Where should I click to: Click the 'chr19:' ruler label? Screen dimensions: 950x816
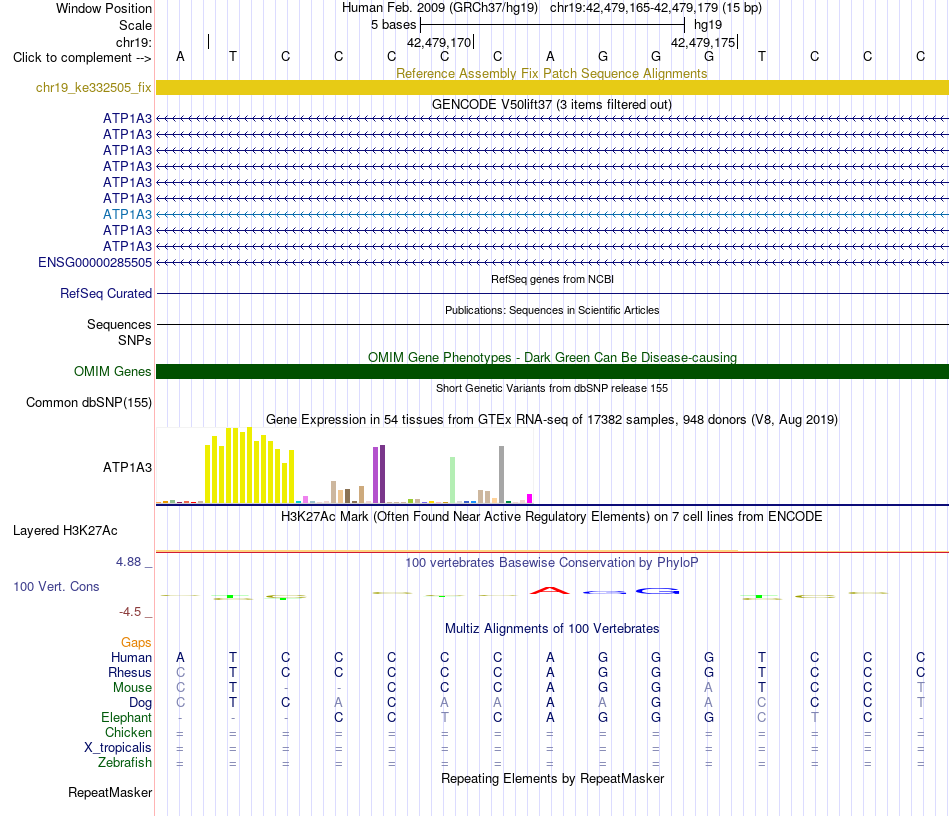133,42
